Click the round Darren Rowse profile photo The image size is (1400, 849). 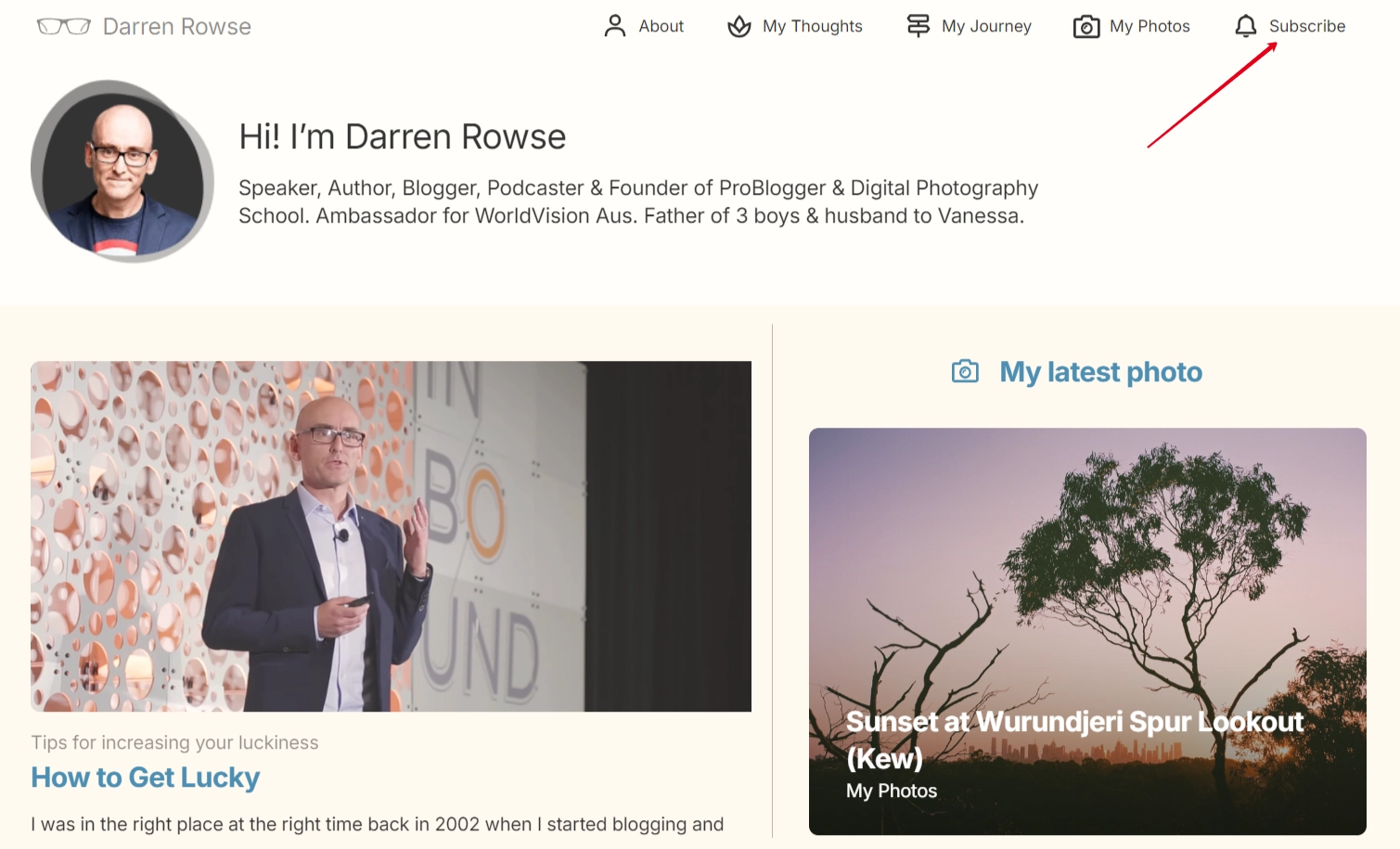pos(122,172)
